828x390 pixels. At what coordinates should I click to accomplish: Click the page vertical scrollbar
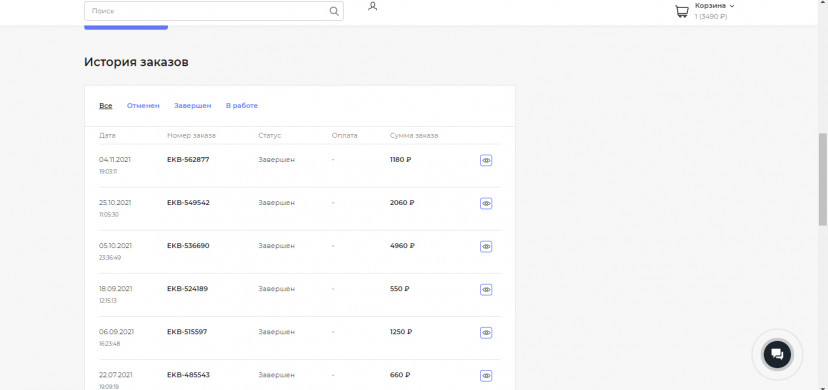coord(823,179)
